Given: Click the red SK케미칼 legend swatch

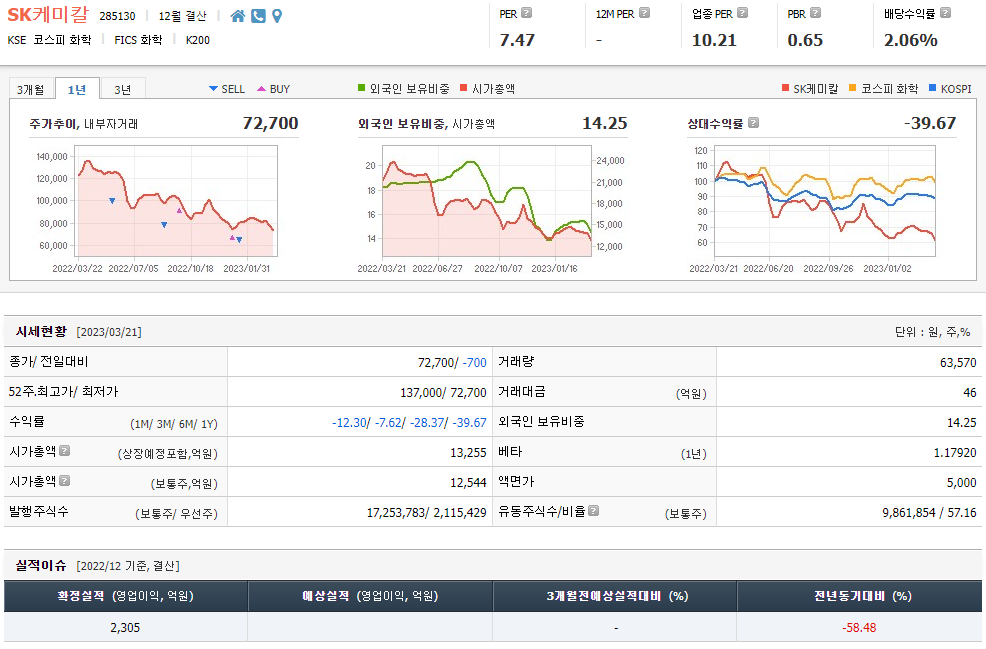Looking at the screenshot, I should point(785,88).
